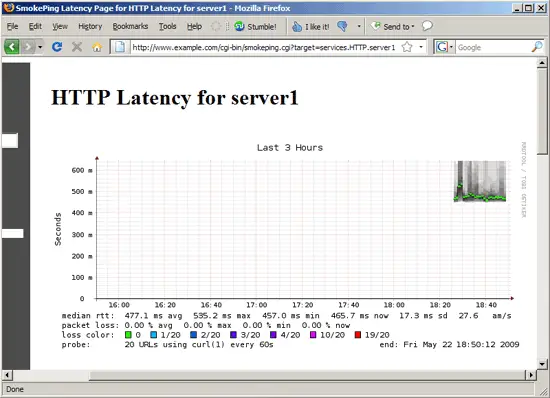Screen dimensions: 550x398
Task: Click the 465.7 ms now value
Action: point(360,316)
